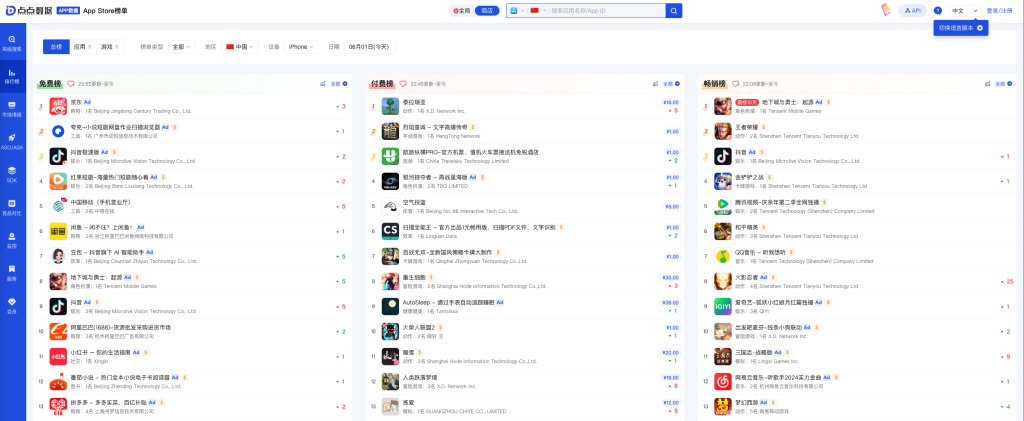Click the search input for app name/App ID

(x=606, y=10)
